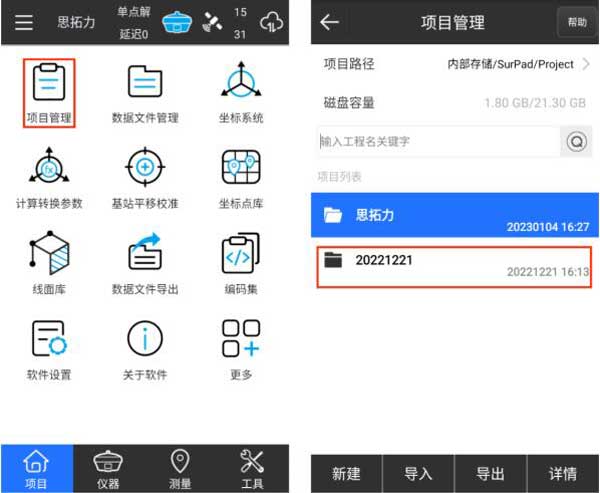Image resolution: width=600 pixels, height=493 pixels.
Task: Click satellite count 15 31
Action: 240,23
